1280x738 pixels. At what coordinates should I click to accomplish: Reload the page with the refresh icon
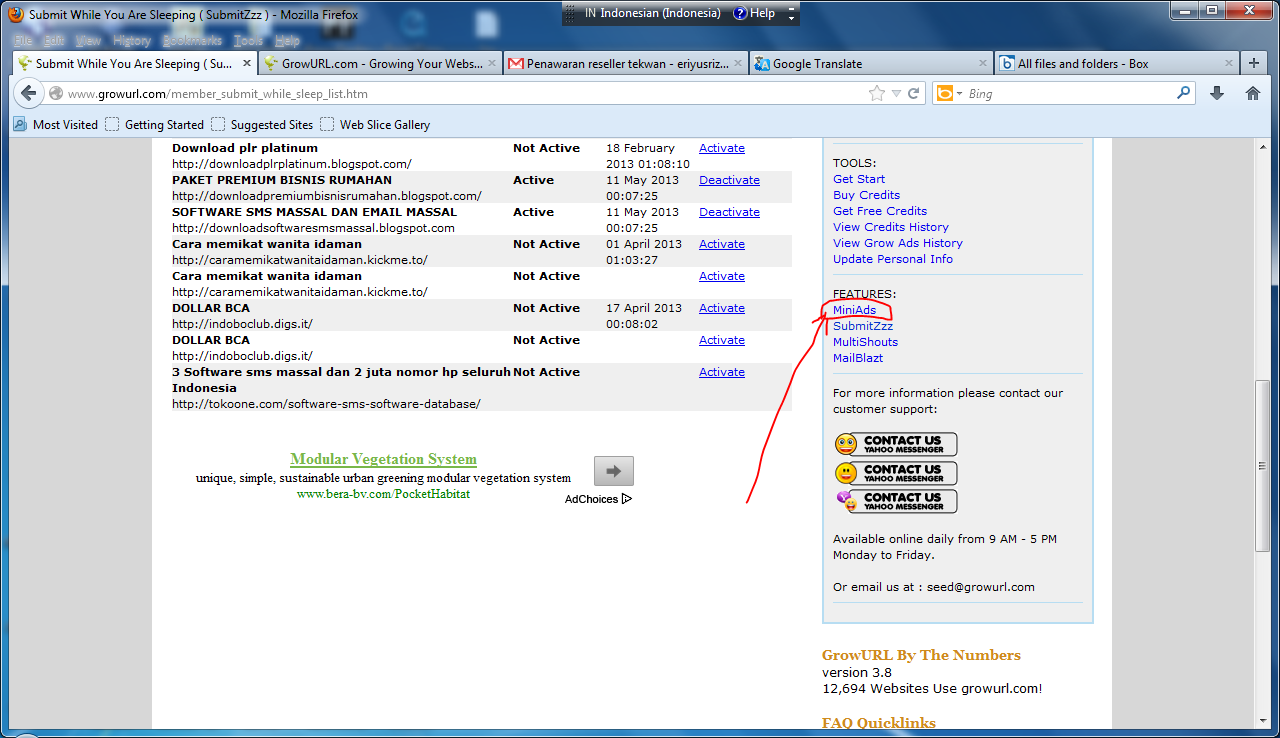[913, 93]
